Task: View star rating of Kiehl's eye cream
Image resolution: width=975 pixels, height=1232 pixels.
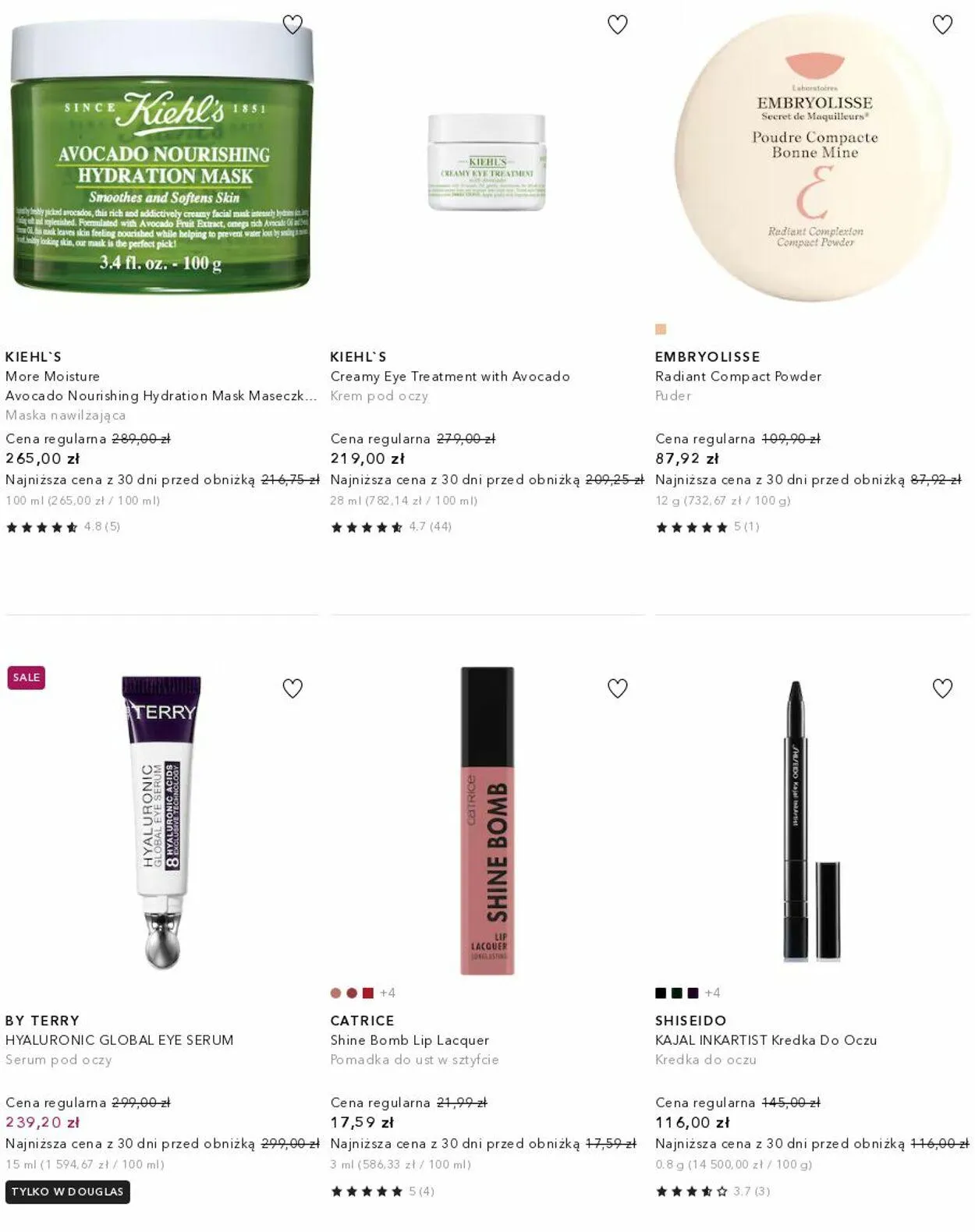Action: coord(391,527)
